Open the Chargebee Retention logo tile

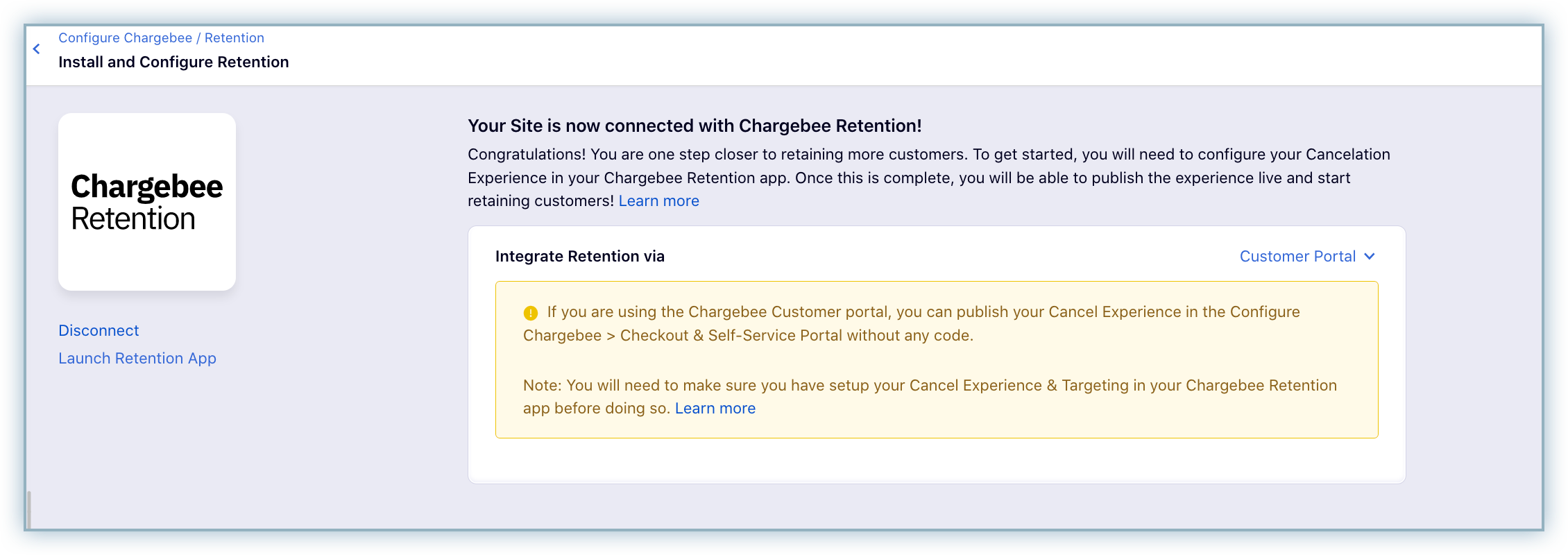(147, 202)
